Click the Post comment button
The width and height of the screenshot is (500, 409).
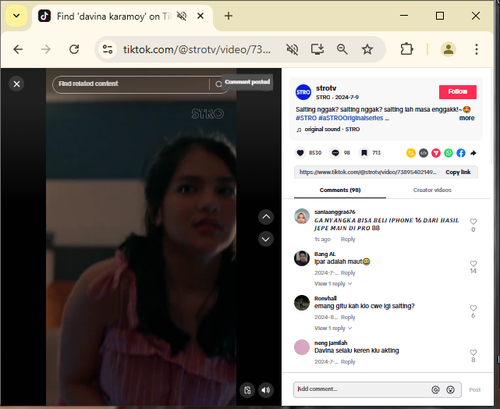click(x=475, y=390)
